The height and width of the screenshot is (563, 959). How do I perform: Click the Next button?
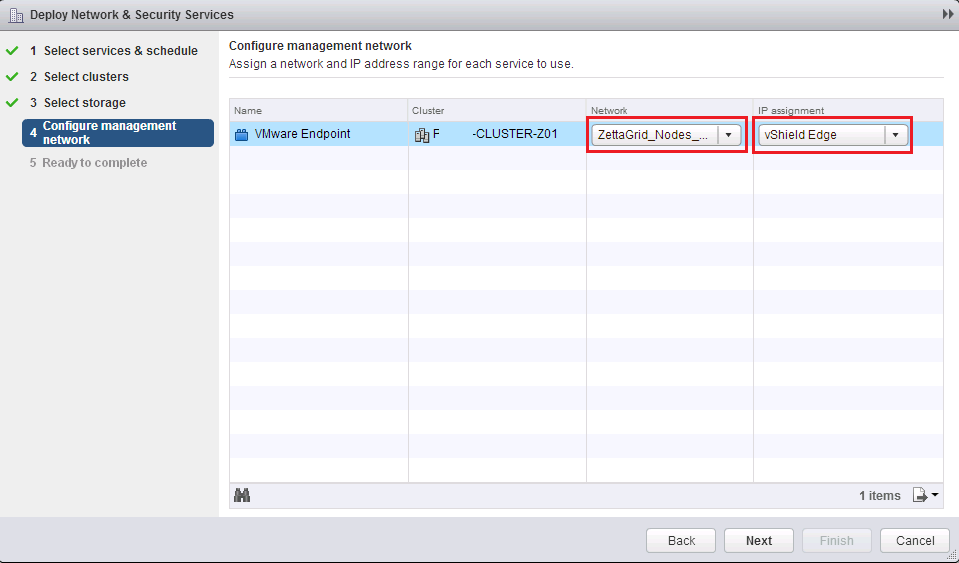(x=758, y=540)
